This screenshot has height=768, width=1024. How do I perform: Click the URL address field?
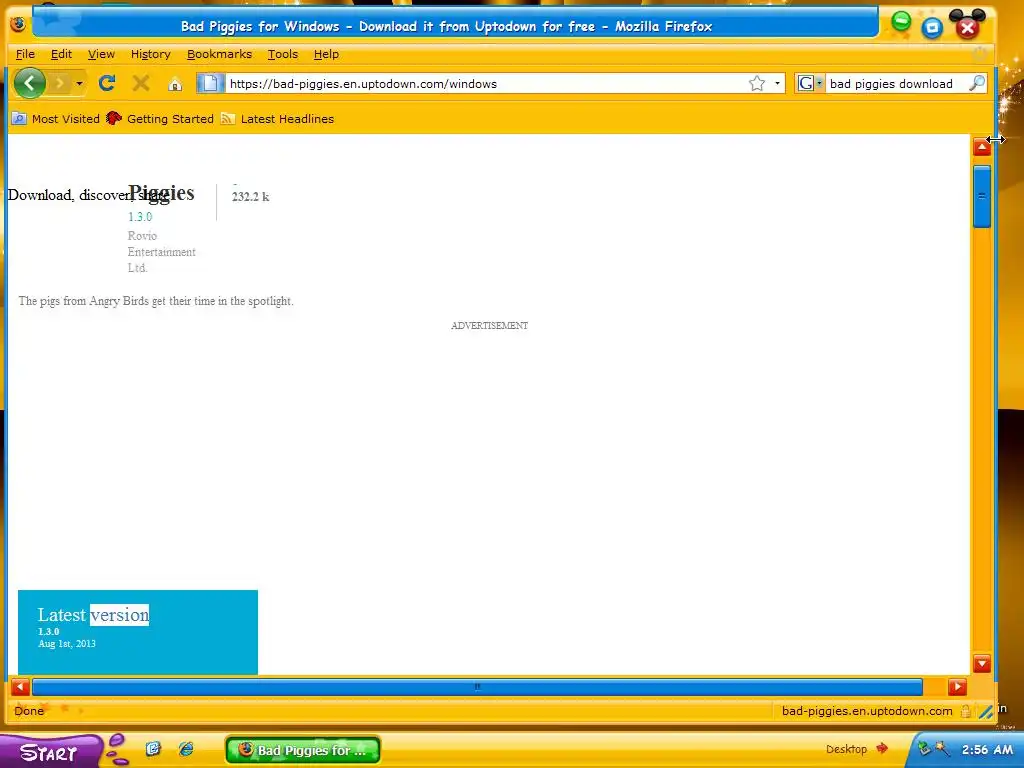[x=485, y=84]
